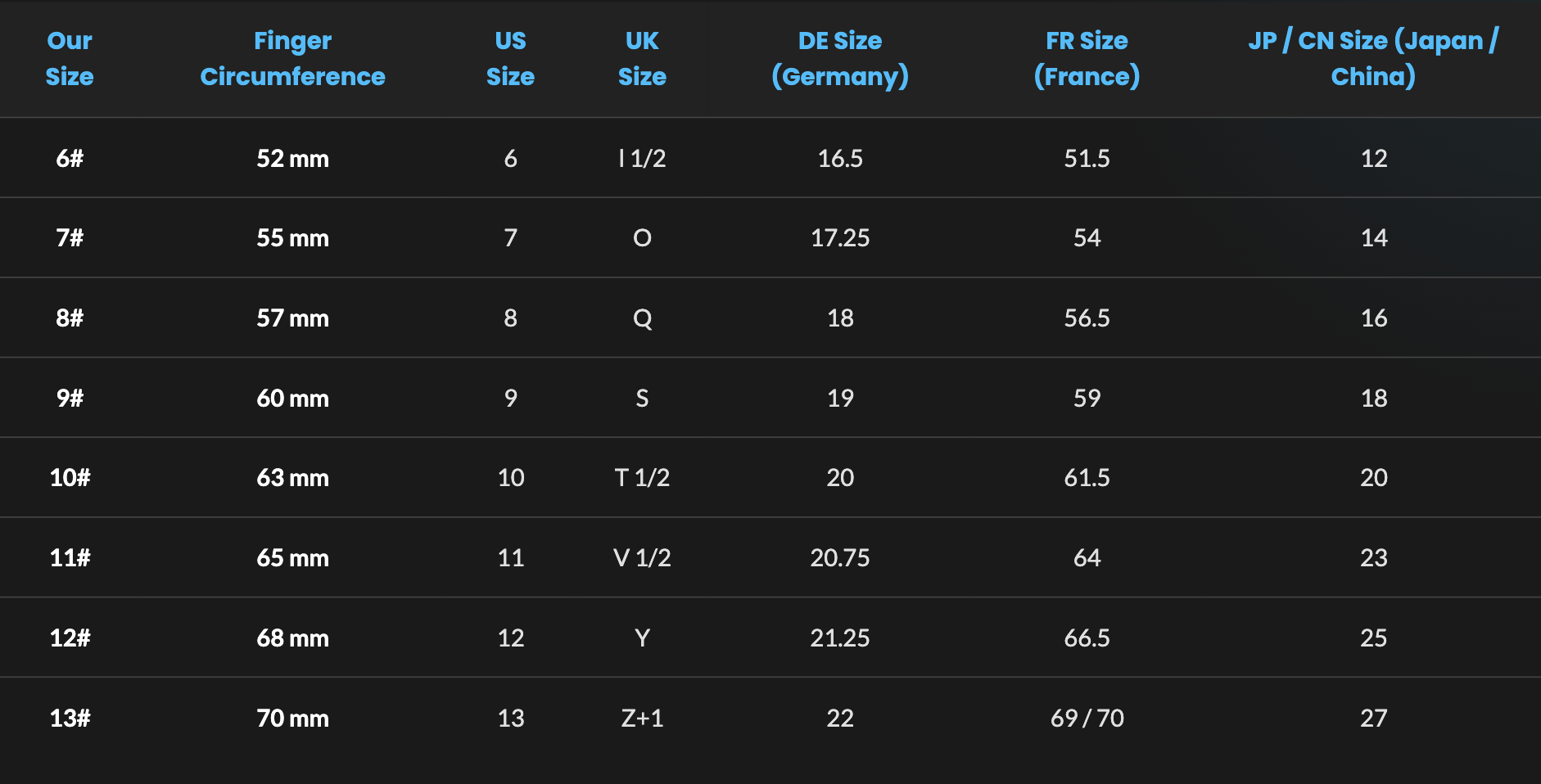Image resolution: width=1541 pixels, height=784 pixels.
Task: Select the 12# size row label
Action: click(70, 638)
